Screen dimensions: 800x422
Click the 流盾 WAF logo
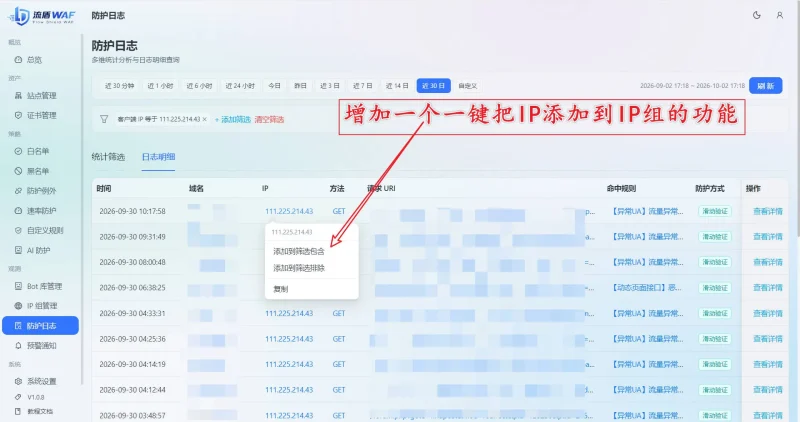pos(43,16)
